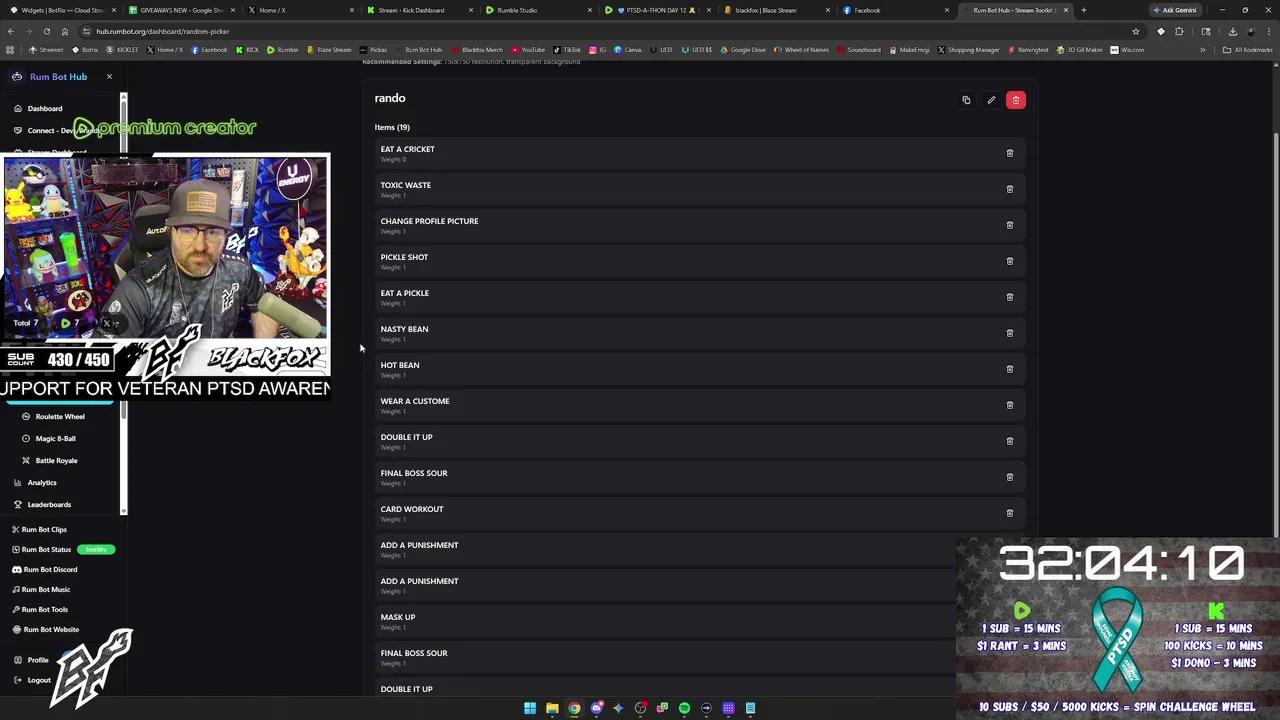1280x720 pixels.
Task: Delete the NASTY BEAN item
Action: coord(1009,333)
